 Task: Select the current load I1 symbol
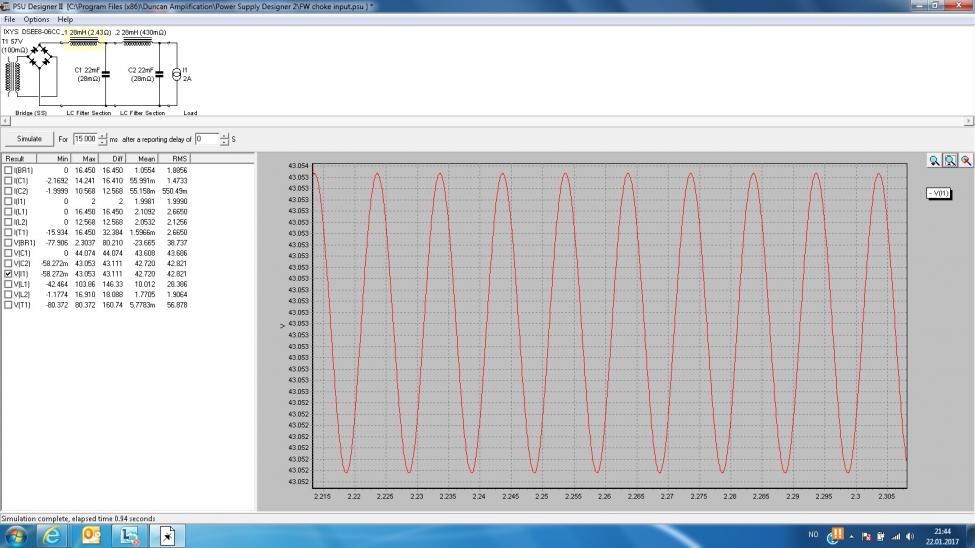click(177, 75)
